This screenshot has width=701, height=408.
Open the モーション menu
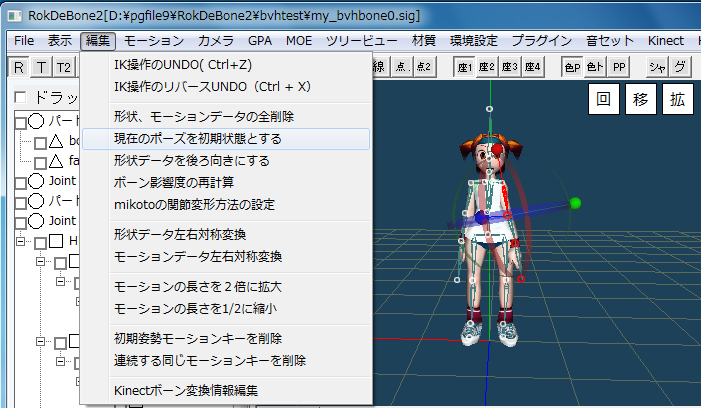click(154, 41)
